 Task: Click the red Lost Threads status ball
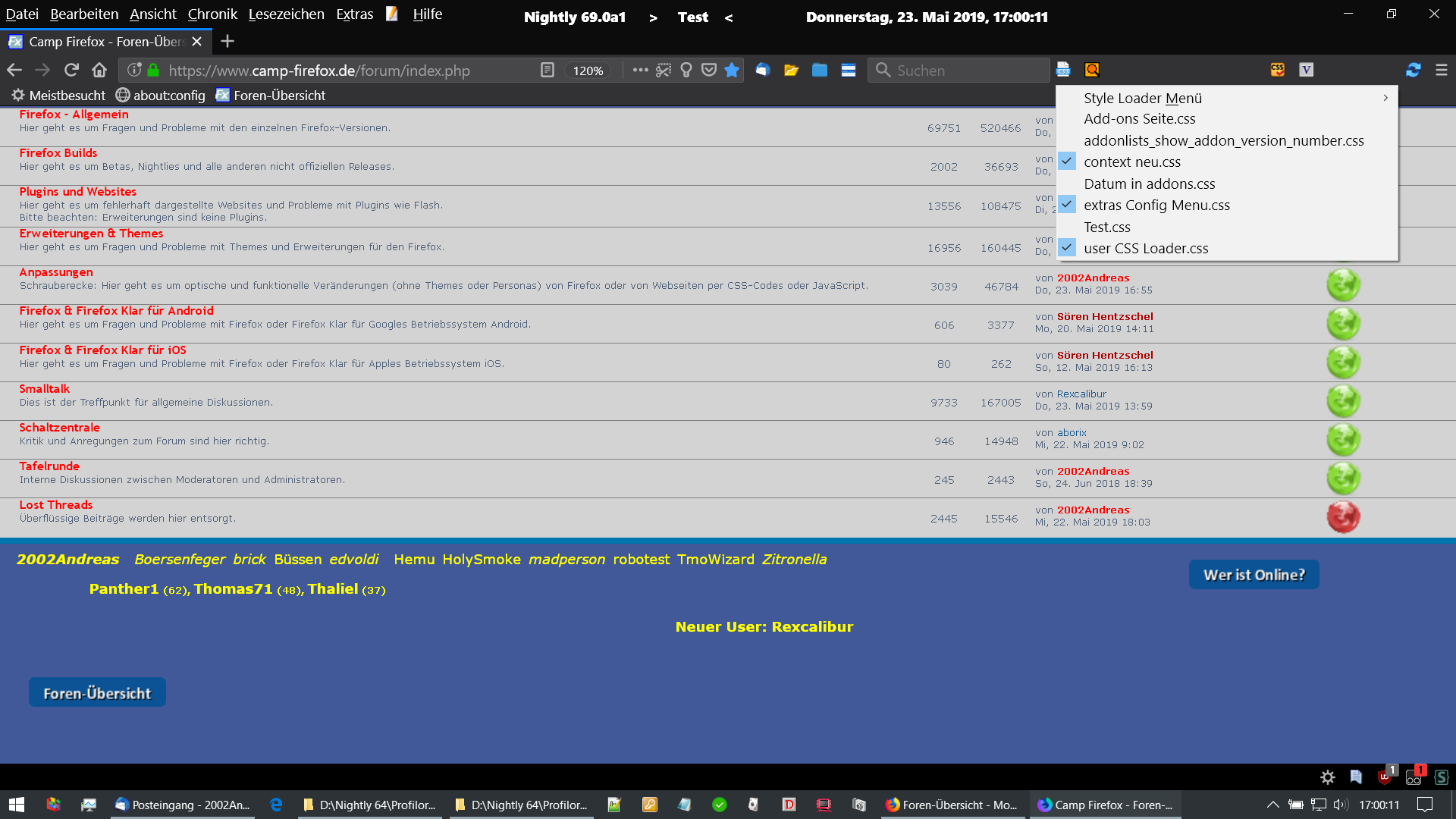coord(1342,517)
